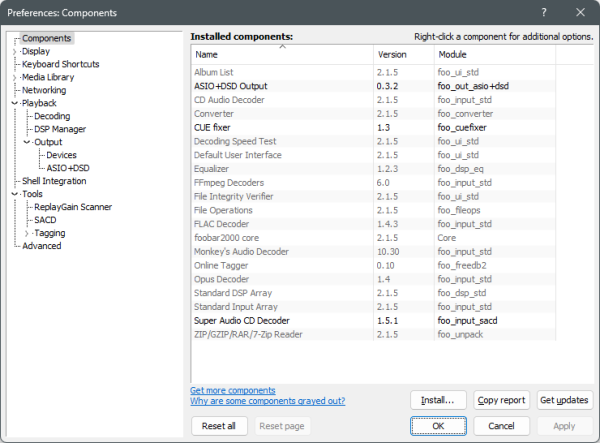
Task: Select Components in the preferences tree
Action: point(46,38)
